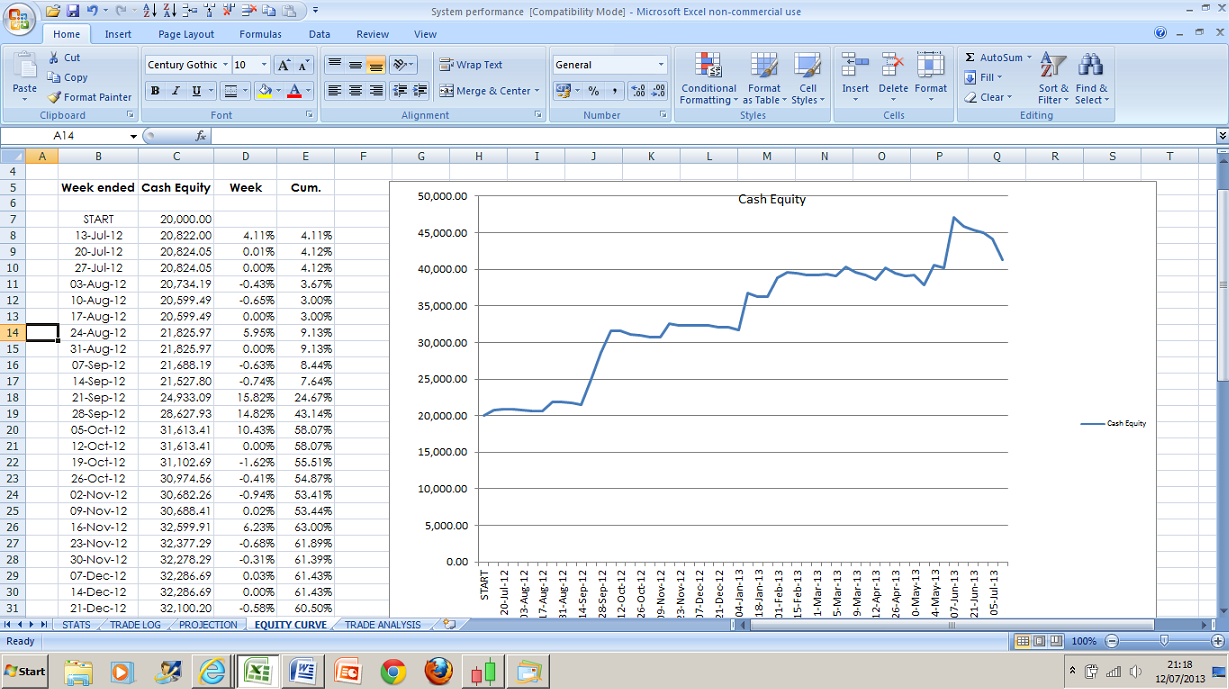
Task: Open the TRADE LOG sheet tab
Action: 136,623
